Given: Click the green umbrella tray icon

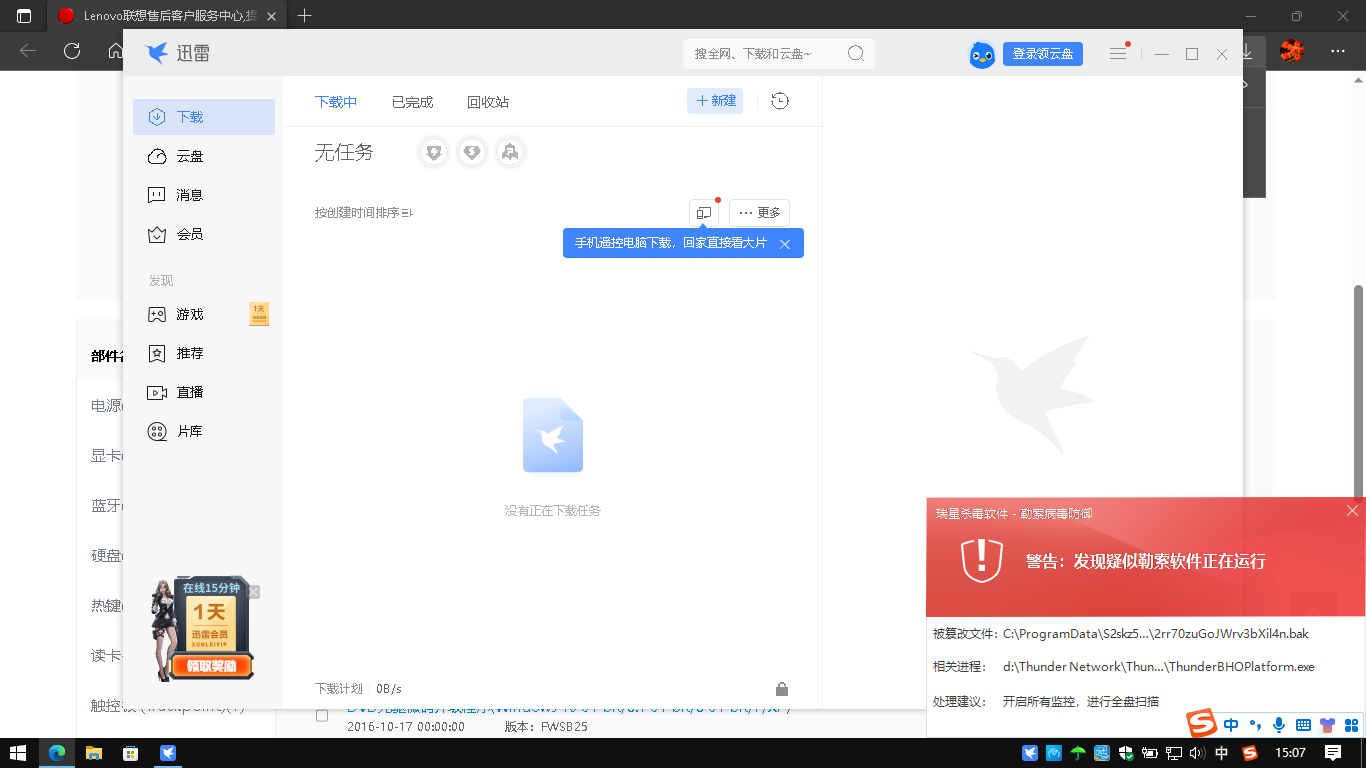Looking at the screenshot, I should [x=1078, y=753].
